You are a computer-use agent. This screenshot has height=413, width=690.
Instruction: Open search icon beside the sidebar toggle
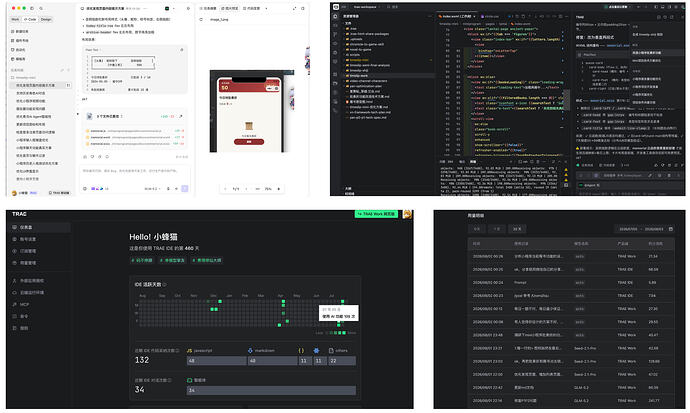point(41,8)
